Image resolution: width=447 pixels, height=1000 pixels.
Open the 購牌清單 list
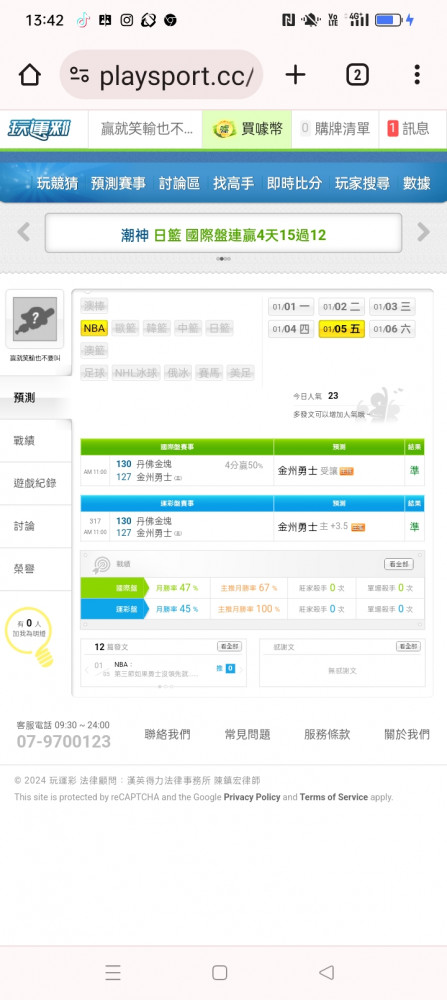click(335, 129)
